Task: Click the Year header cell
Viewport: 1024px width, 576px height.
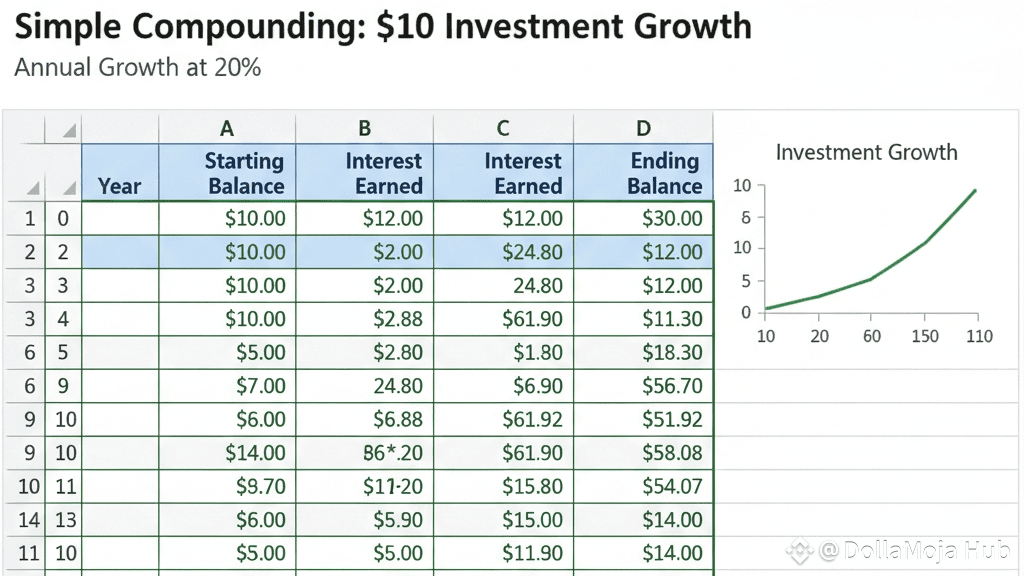Action: 119,185
